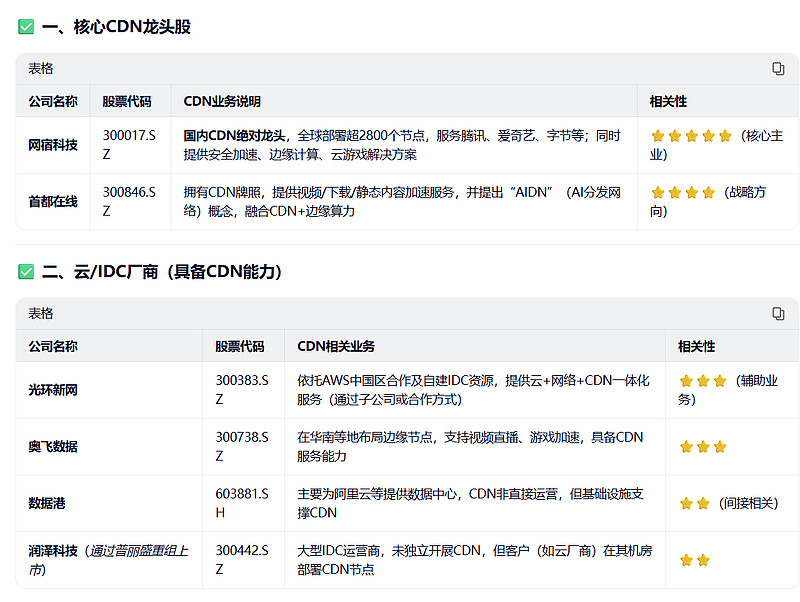Image resolution: width=800 pixels, height=602 pixels.
Task: Click the （间接相关） relevance note
Action: coord(748,504)
